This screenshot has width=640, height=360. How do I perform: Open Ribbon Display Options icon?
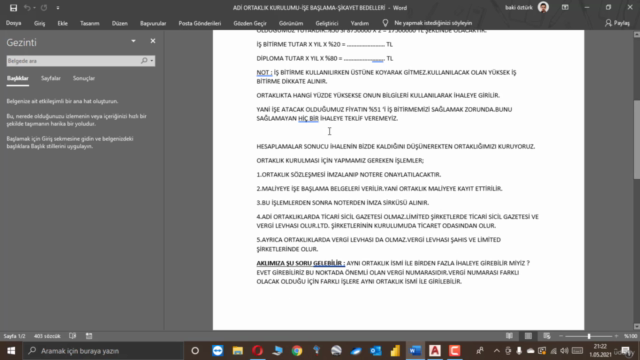click(565, 7)
